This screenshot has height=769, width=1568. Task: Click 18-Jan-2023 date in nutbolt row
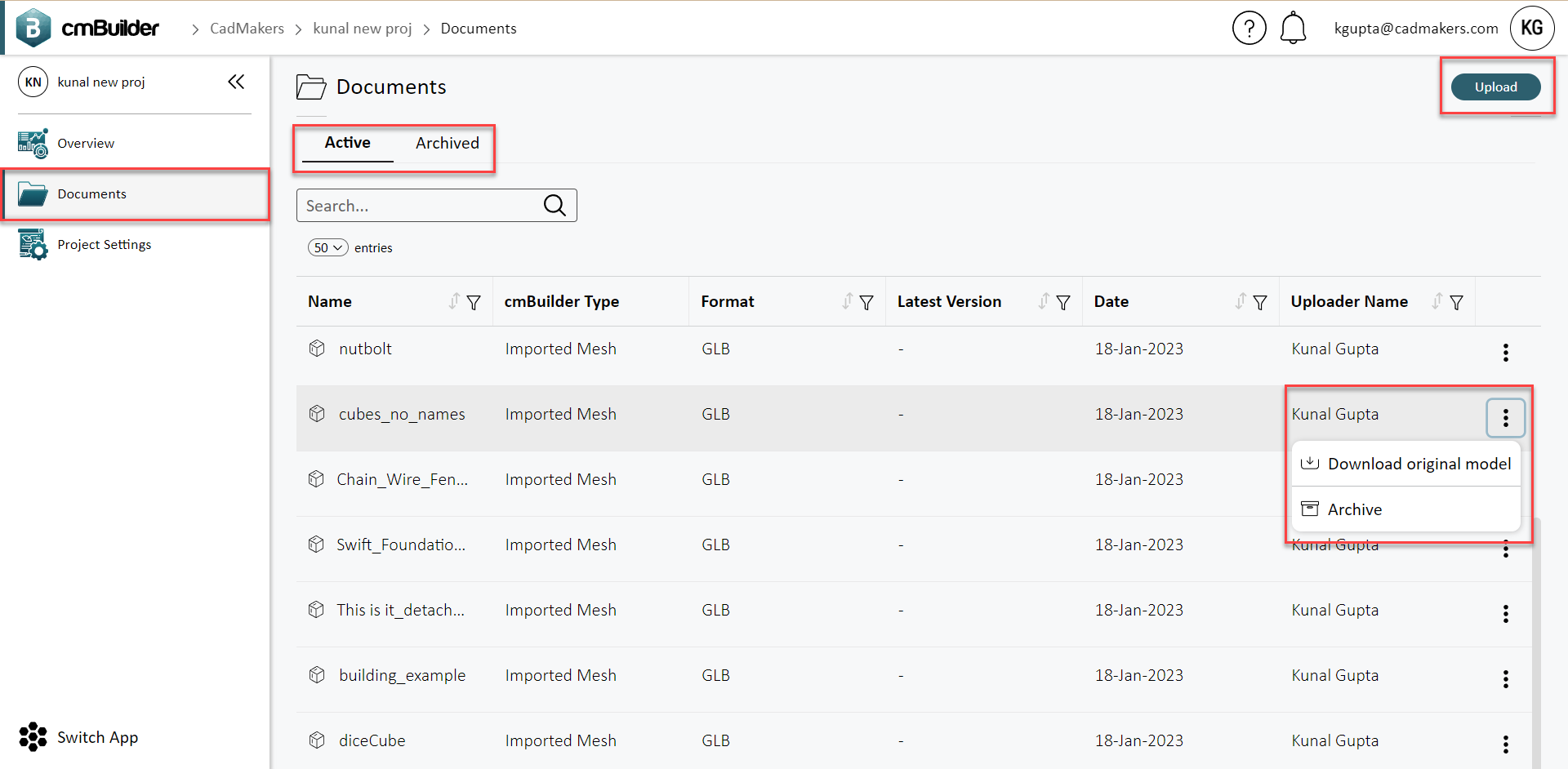[1139, 349]
